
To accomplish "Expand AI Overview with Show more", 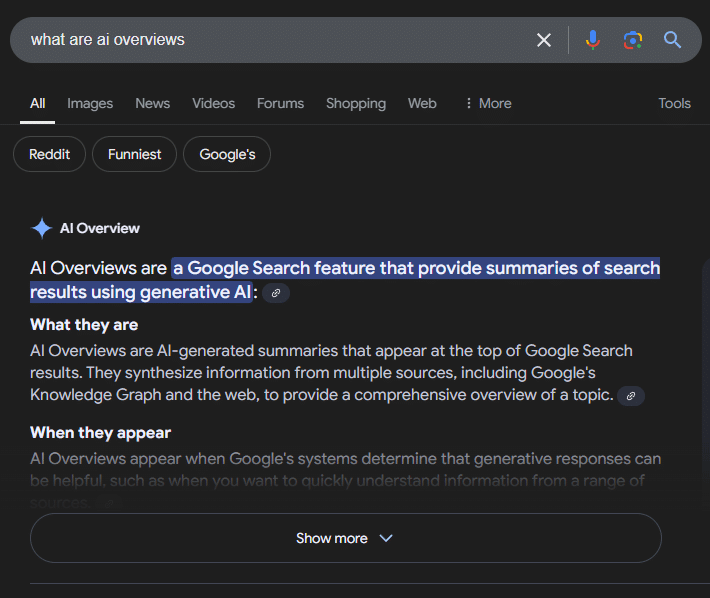I will (x=345, y=538).
